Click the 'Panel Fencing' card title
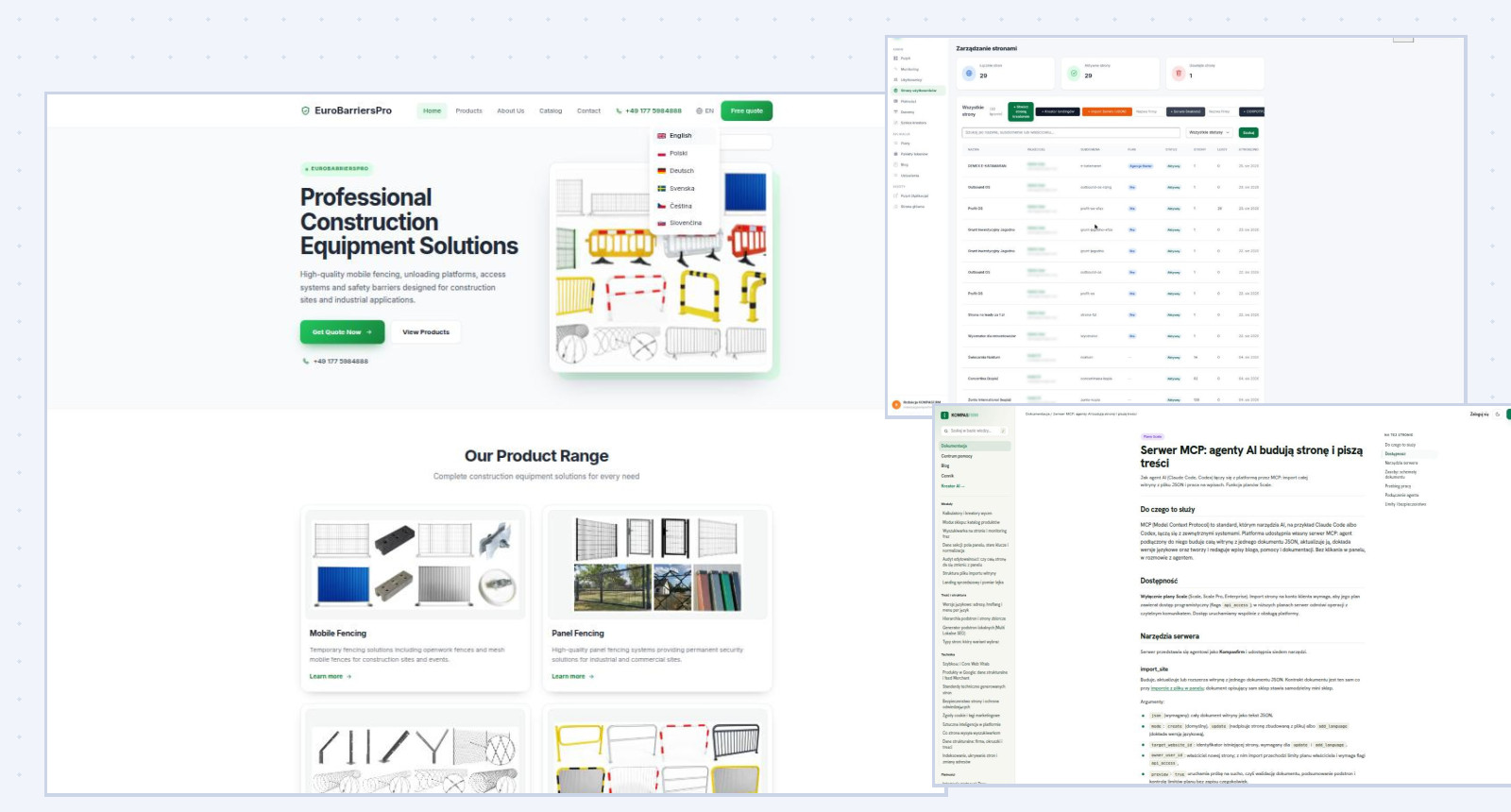 pyautogui.click(x=578, y=634)
